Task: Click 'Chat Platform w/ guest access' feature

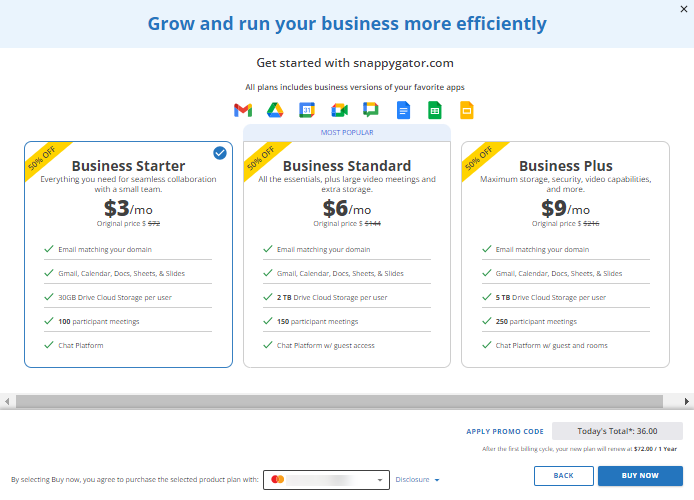Action: tap(326, 345)
